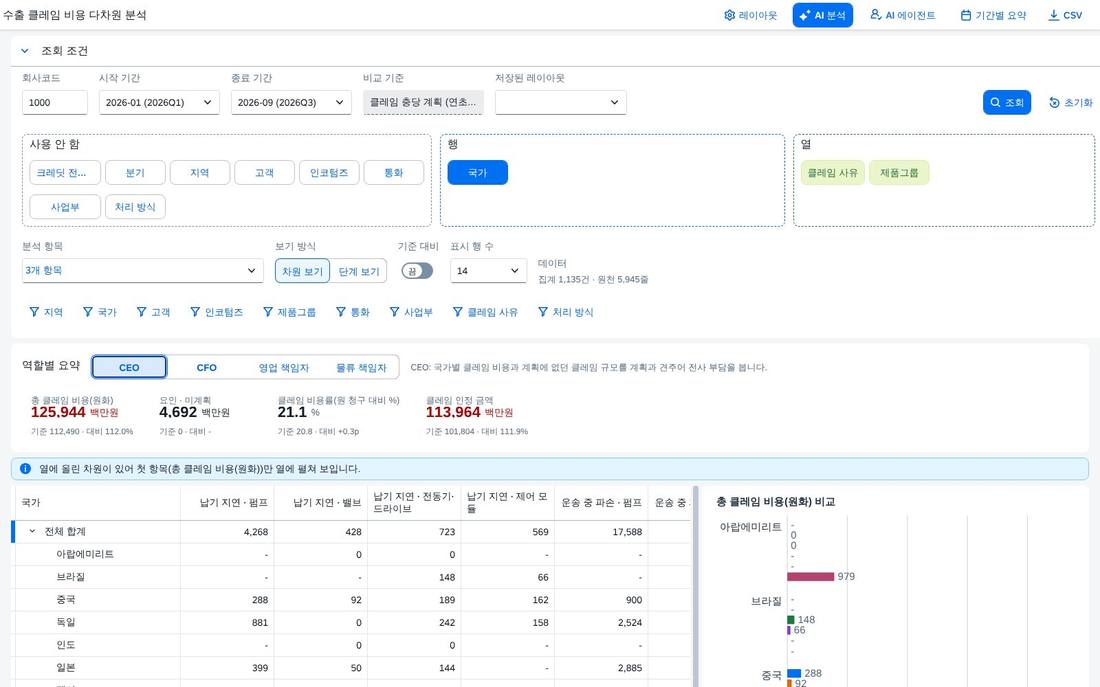
Task: Open the 클레임 사유 filter funnel
Action: [485, 312]
